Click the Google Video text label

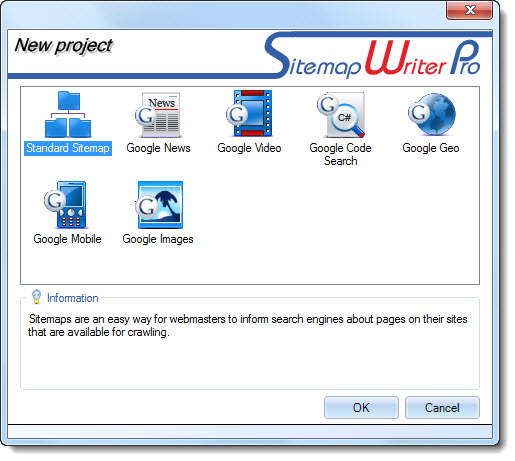[249, 148]
